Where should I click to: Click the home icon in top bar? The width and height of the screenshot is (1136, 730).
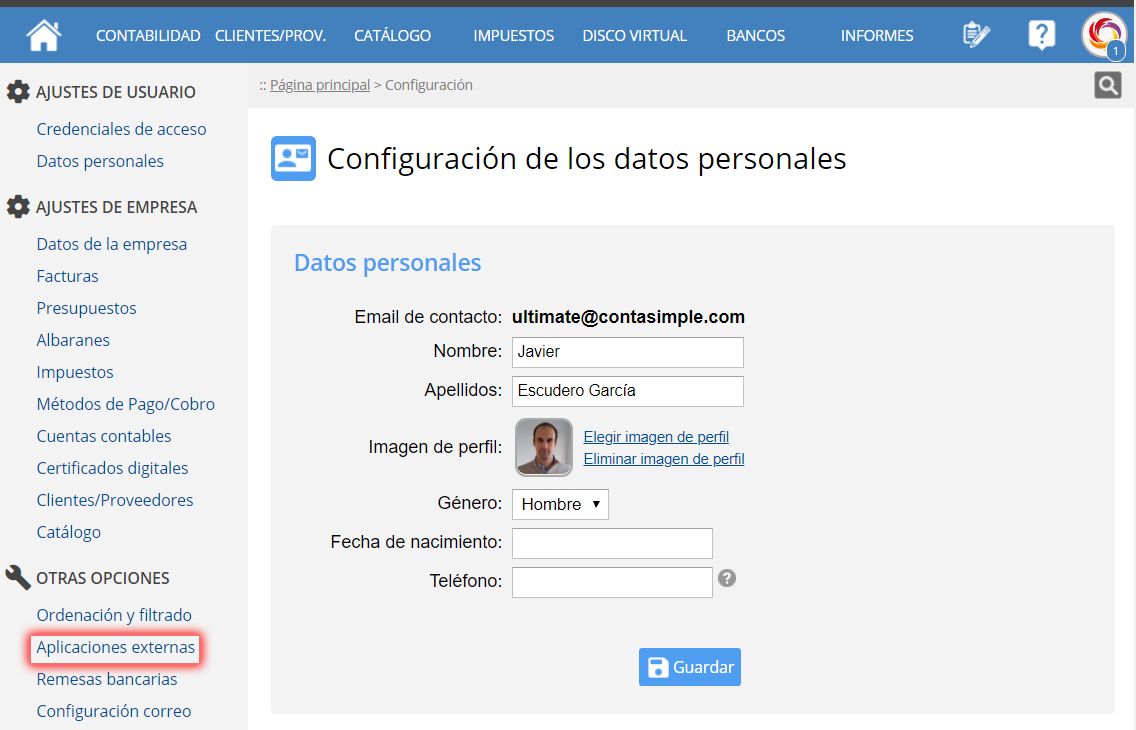click(44, 35)
